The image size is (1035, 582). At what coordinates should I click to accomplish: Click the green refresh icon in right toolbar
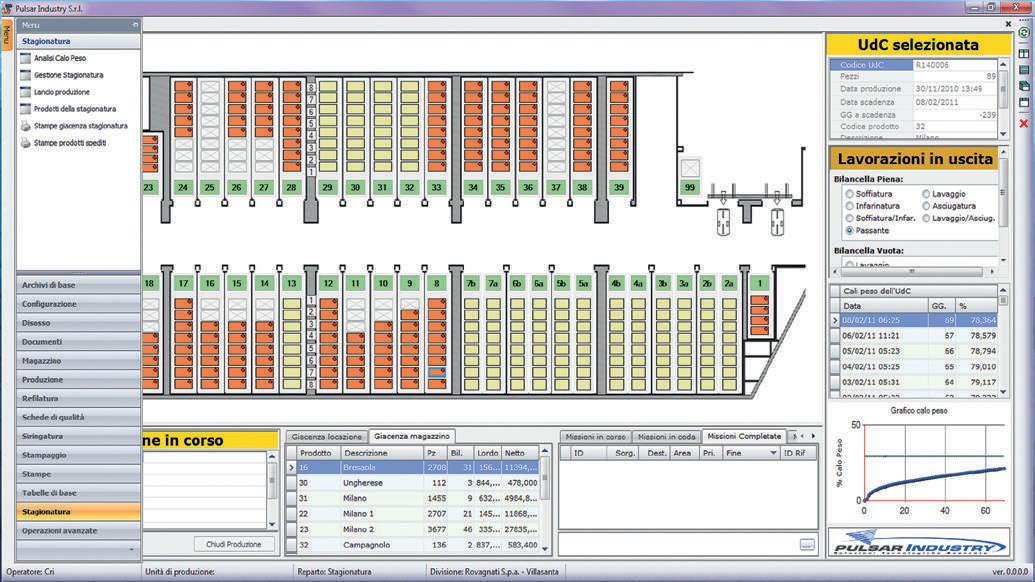click(x=1024, y=32)
